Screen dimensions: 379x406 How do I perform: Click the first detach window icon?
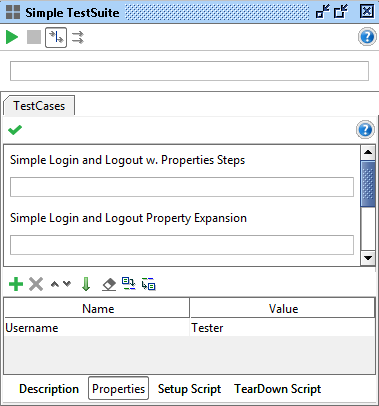[323, 11]
